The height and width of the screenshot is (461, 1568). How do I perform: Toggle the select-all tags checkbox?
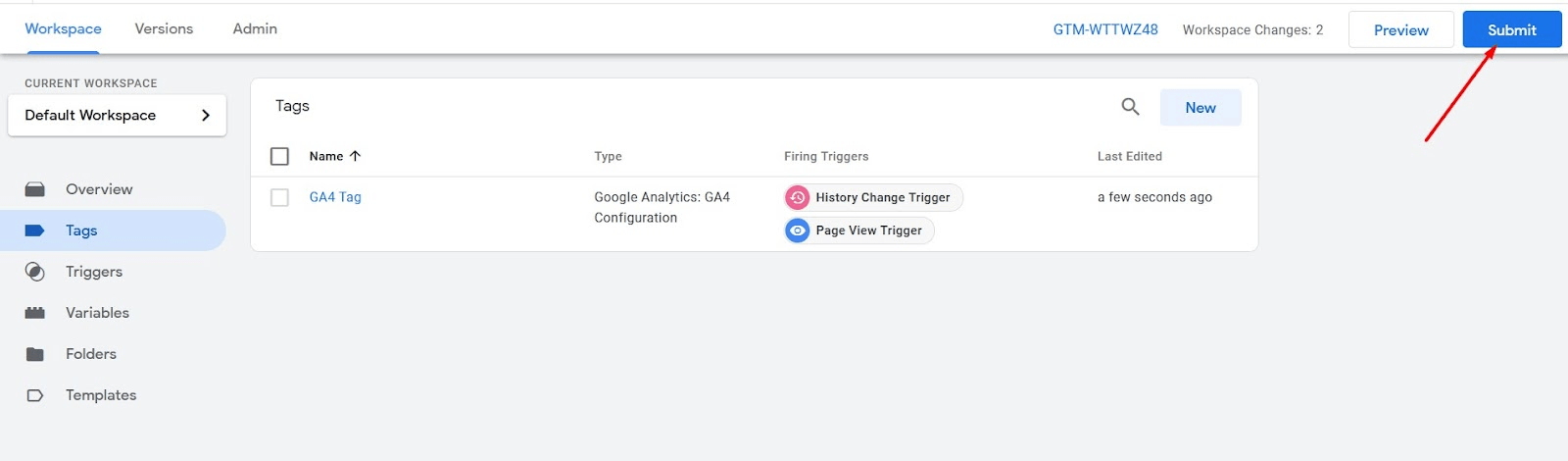[279, 156]
